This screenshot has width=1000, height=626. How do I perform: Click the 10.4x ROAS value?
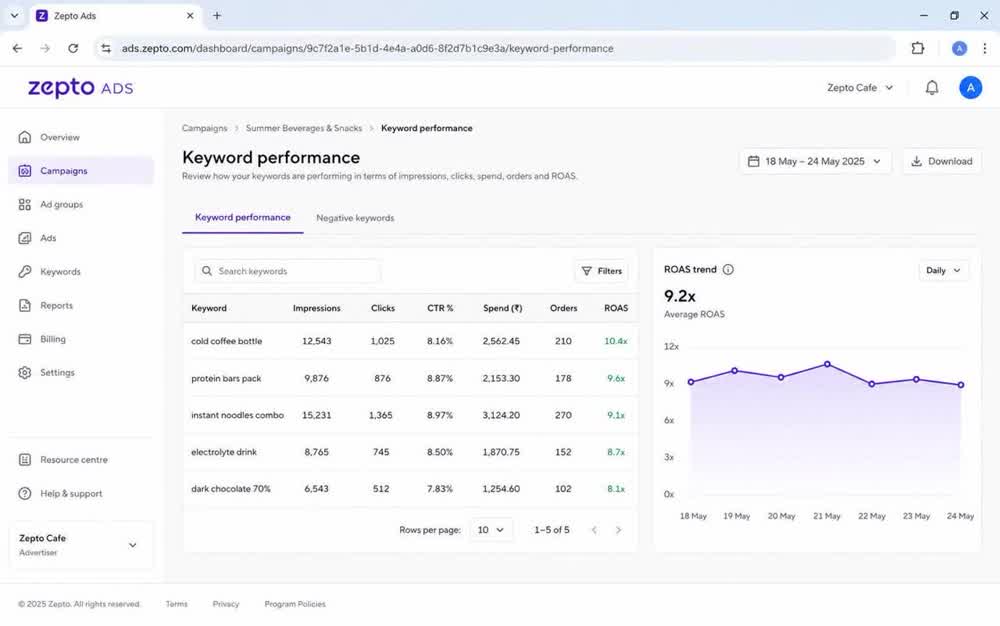coord(615,341)
